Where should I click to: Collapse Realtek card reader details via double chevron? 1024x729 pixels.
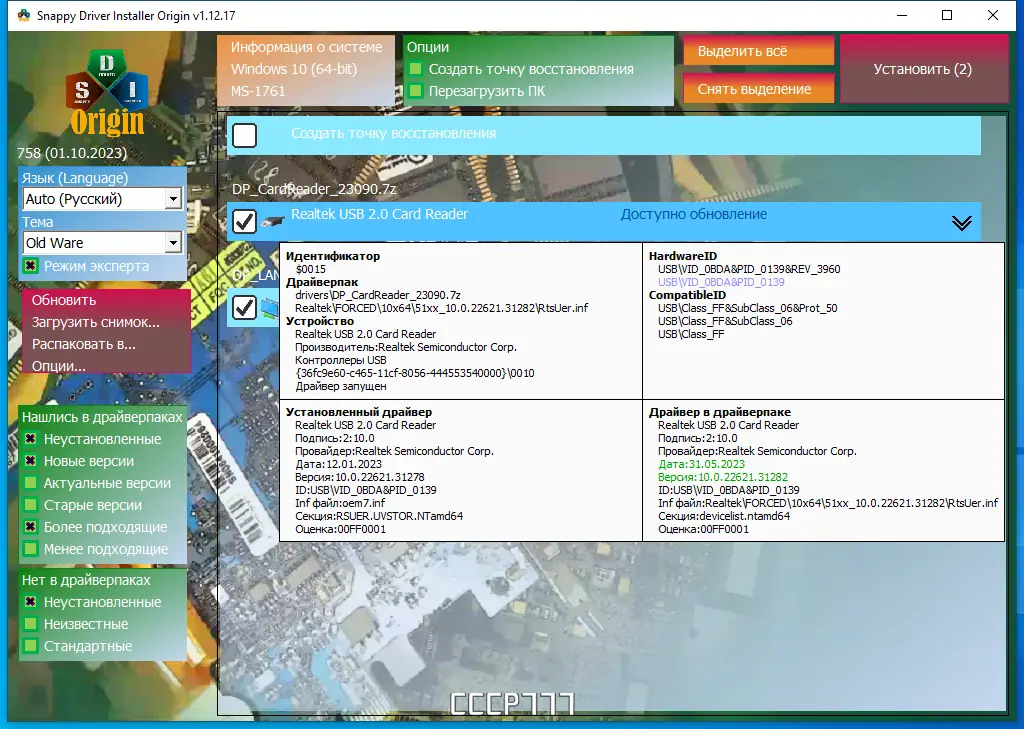(x=961, y=223)
